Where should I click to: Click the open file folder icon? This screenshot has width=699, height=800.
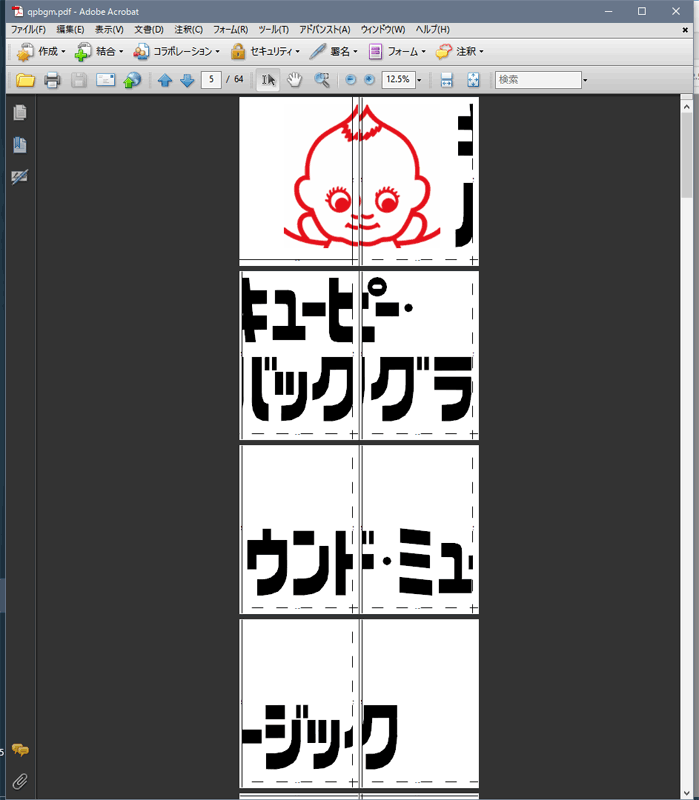point(25,80)
